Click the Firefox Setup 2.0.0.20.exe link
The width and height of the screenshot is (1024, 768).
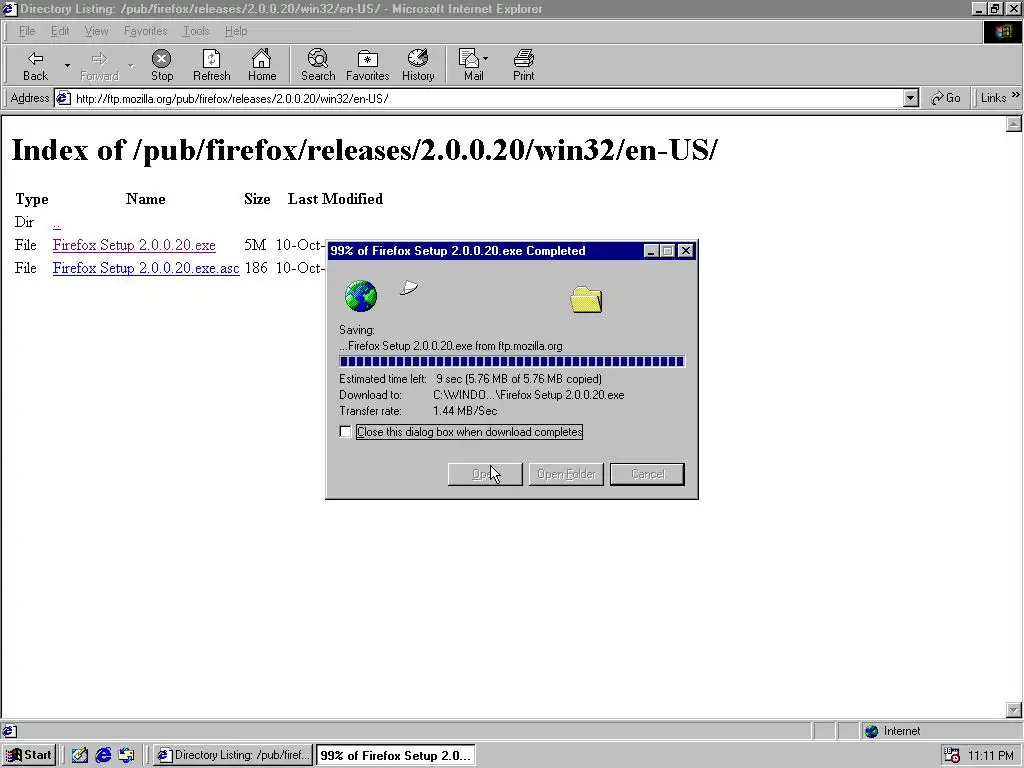click(x=134, y=245)
